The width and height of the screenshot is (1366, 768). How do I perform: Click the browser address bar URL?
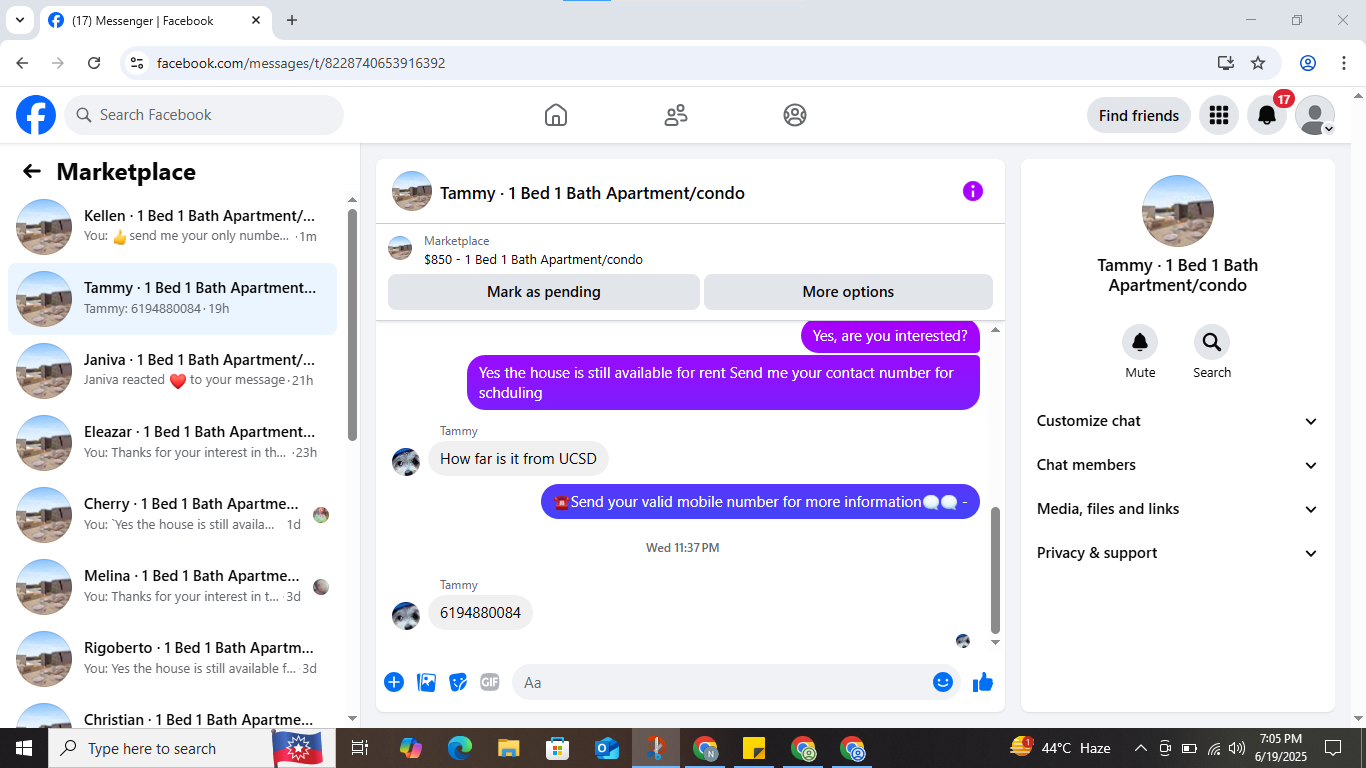tap(301, 63)
